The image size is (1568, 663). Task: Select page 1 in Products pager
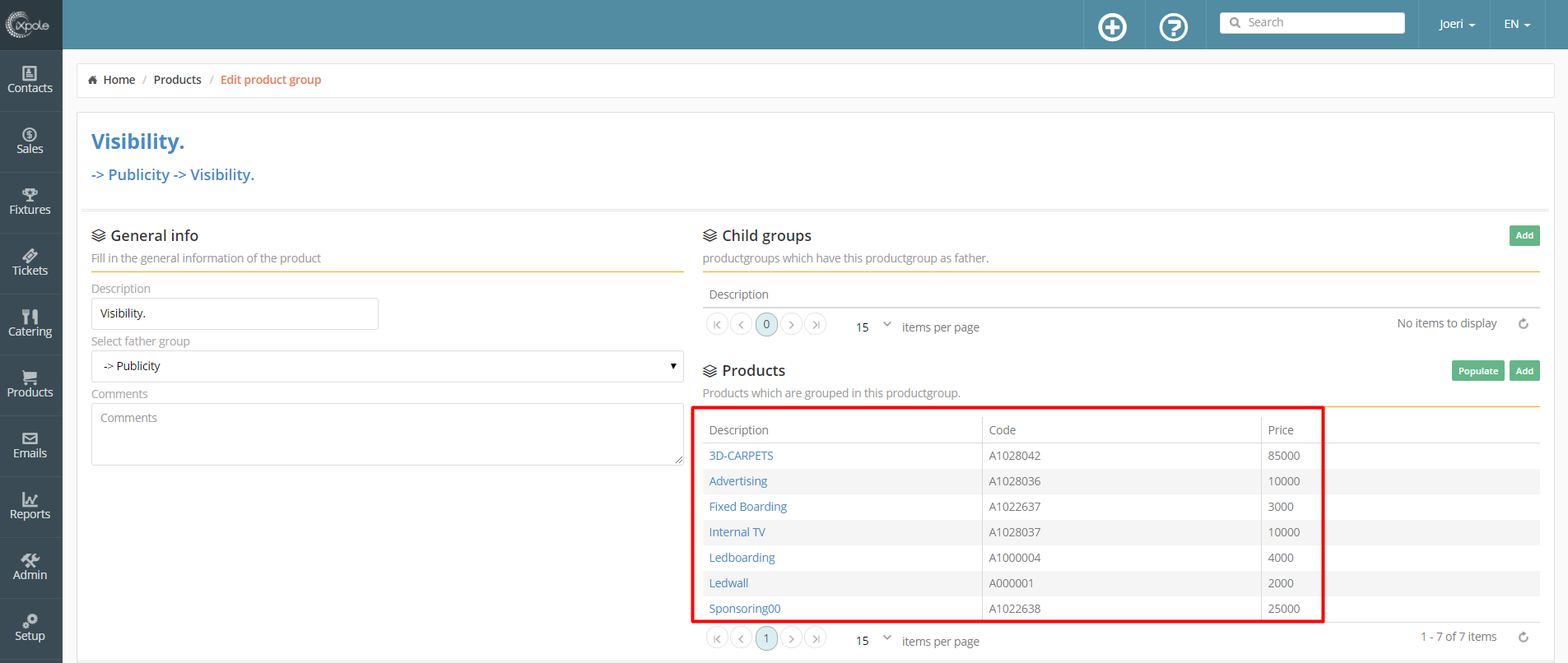click(x=766, y=638)
